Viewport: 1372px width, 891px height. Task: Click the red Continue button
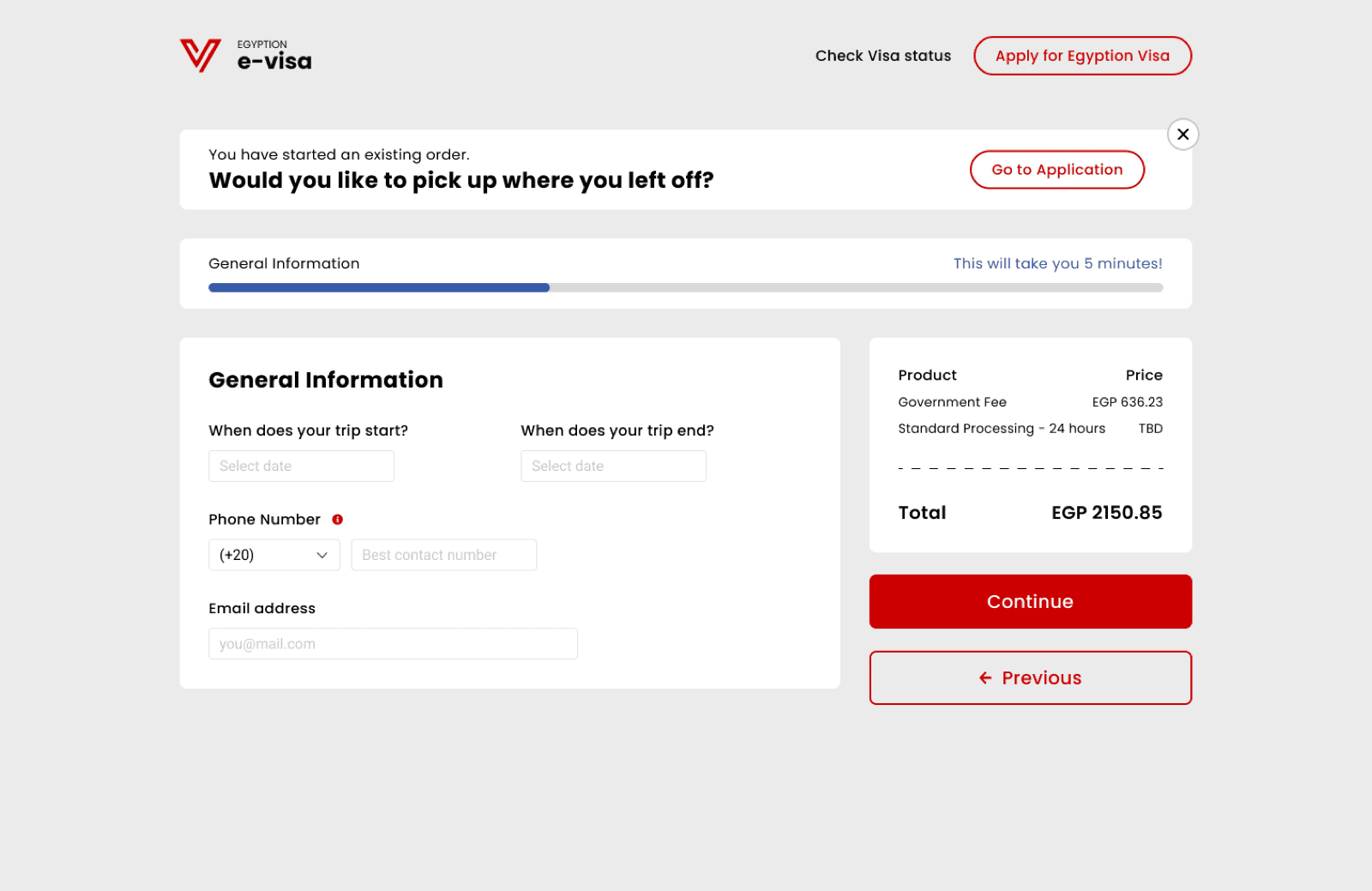click(x=1031, y=602)
